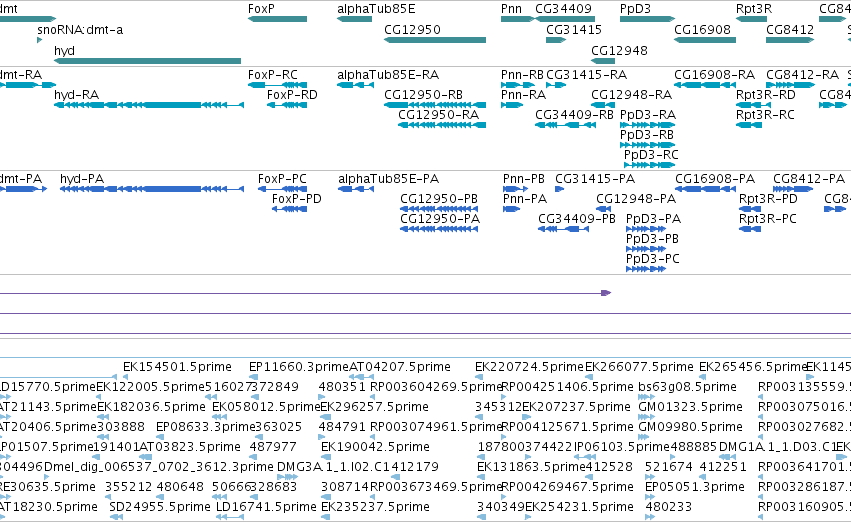Select EST label EK154501.5prime

pyautogui.click(x=177, y=367)
